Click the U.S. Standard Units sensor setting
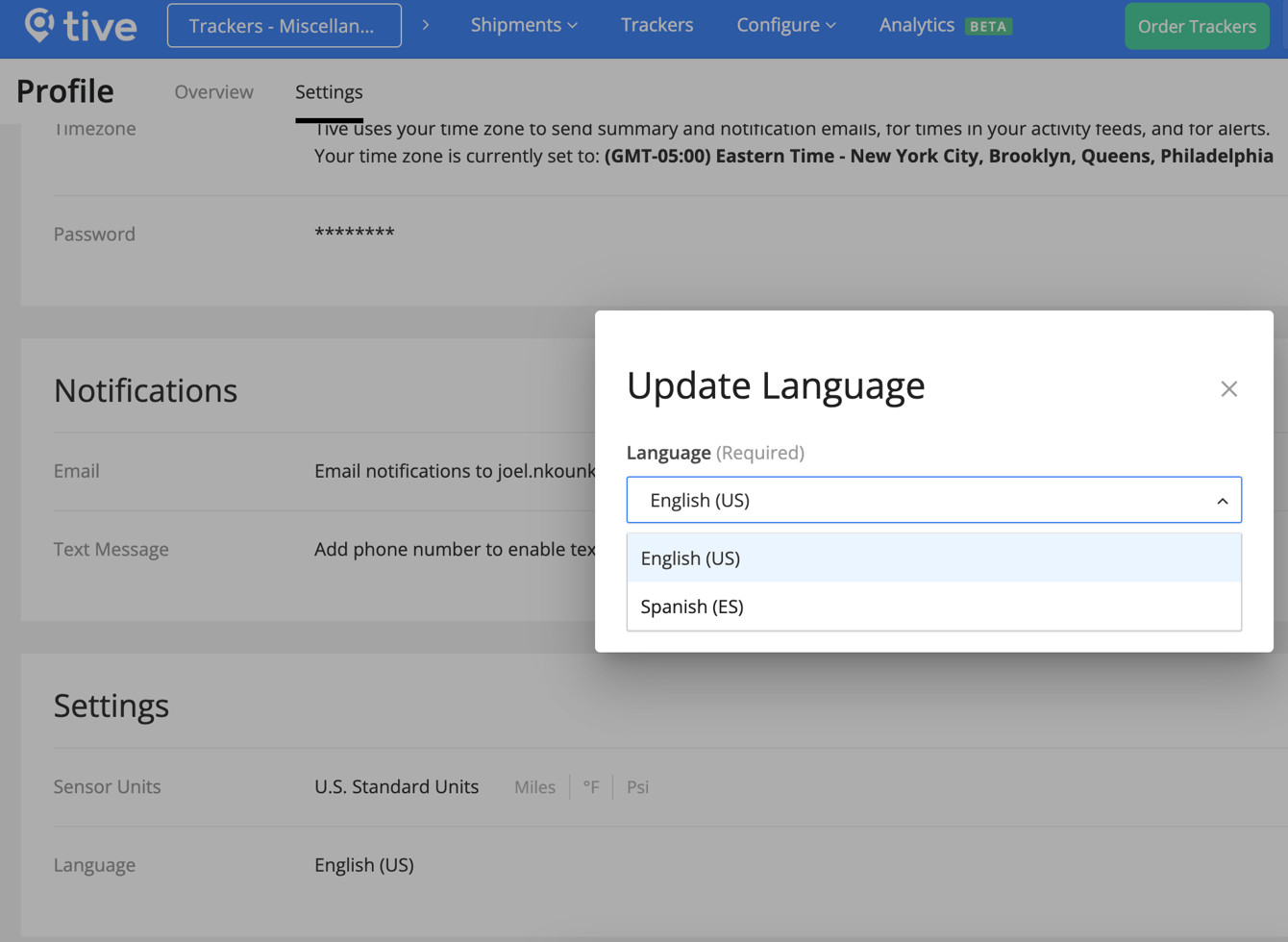The height and width of the screenshot is (942, 1288). (x=397, y=786)
